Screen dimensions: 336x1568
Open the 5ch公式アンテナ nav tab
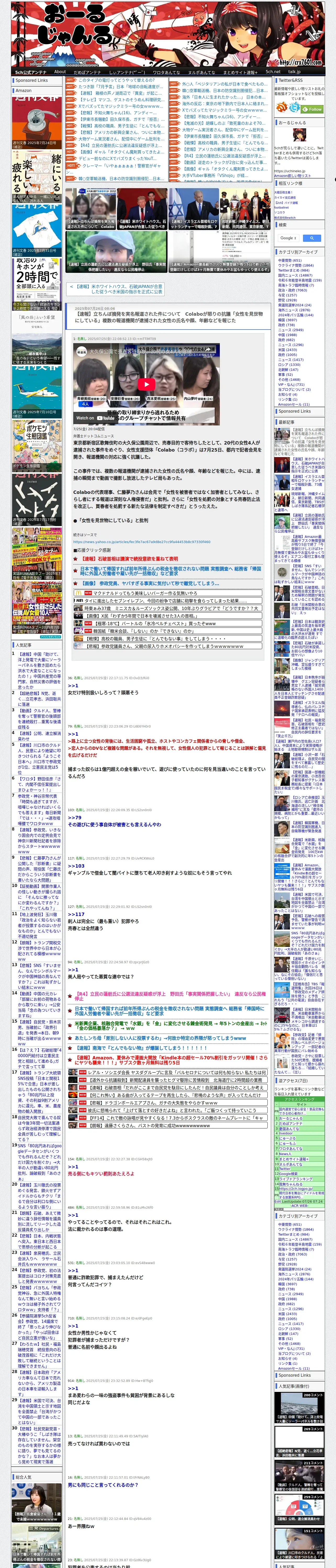pyautogui.click(x=31, y=72)
